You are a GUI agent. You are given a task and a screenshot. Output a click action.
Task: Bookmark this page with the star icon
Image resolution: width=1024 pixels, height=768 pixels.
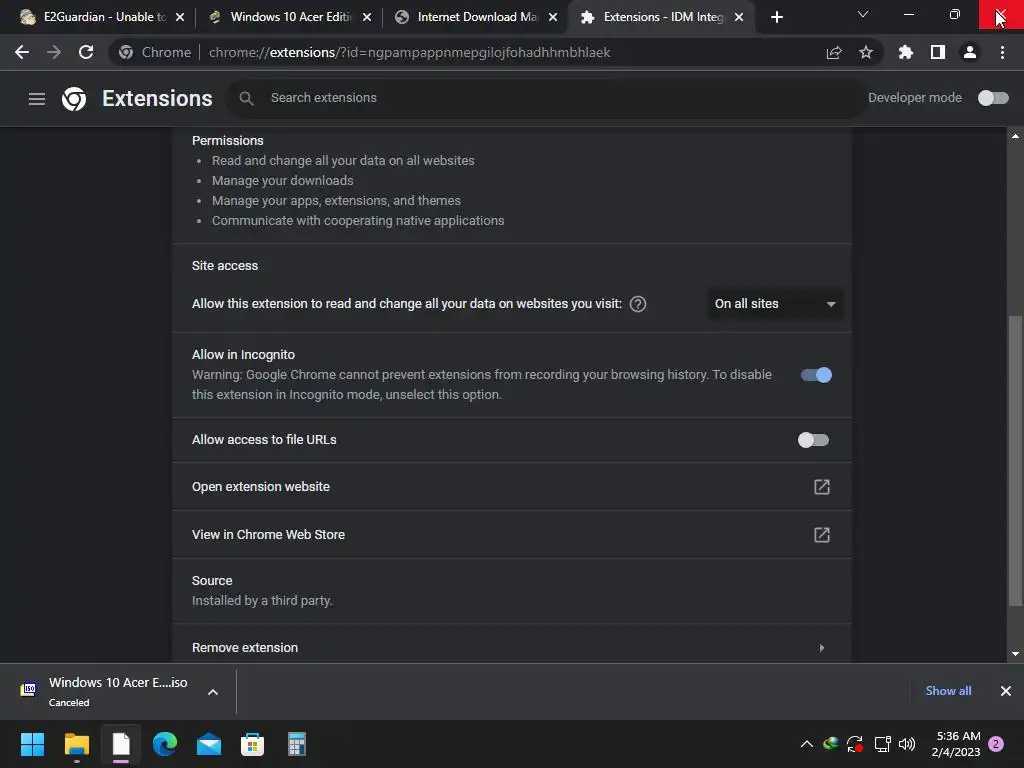866,52
